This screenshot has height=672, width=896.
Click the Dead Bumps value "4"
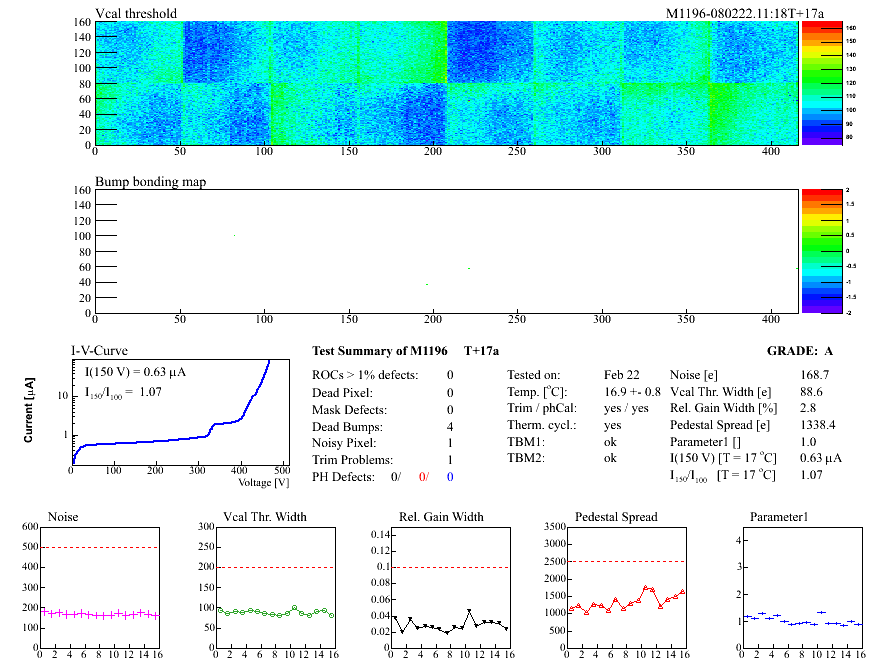[x=450, y=427]
